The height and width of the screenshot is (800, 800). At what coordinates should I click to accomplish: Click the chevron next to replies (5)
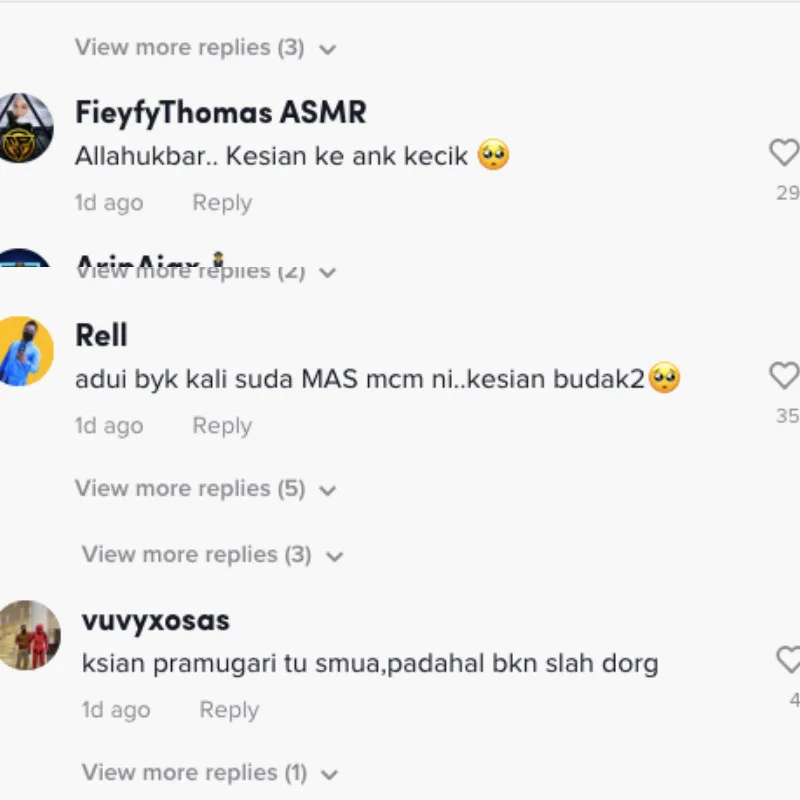pos(328,491)
